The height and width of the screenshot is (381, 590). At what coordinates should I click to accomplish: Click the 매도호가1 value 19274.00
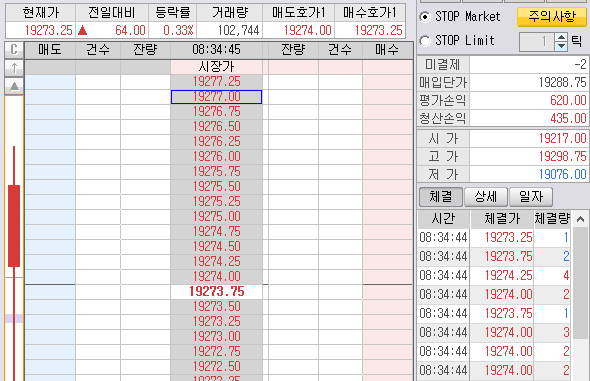[307, 30]
